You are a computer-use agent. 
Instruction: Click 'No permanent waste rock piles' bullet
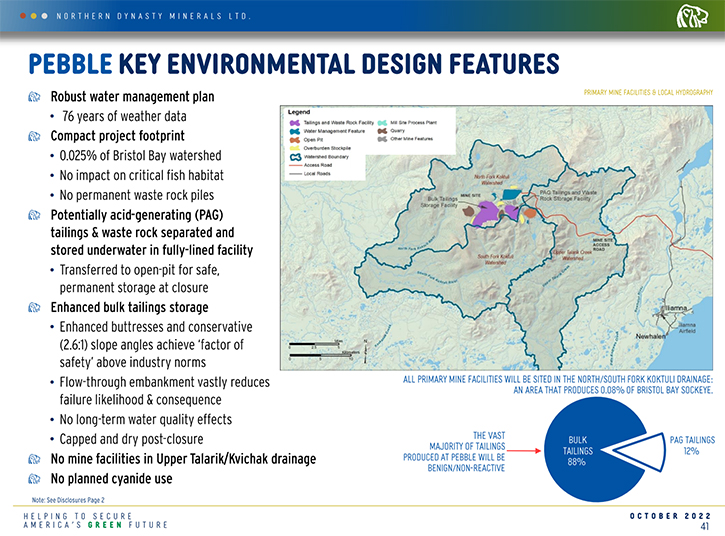137,195
